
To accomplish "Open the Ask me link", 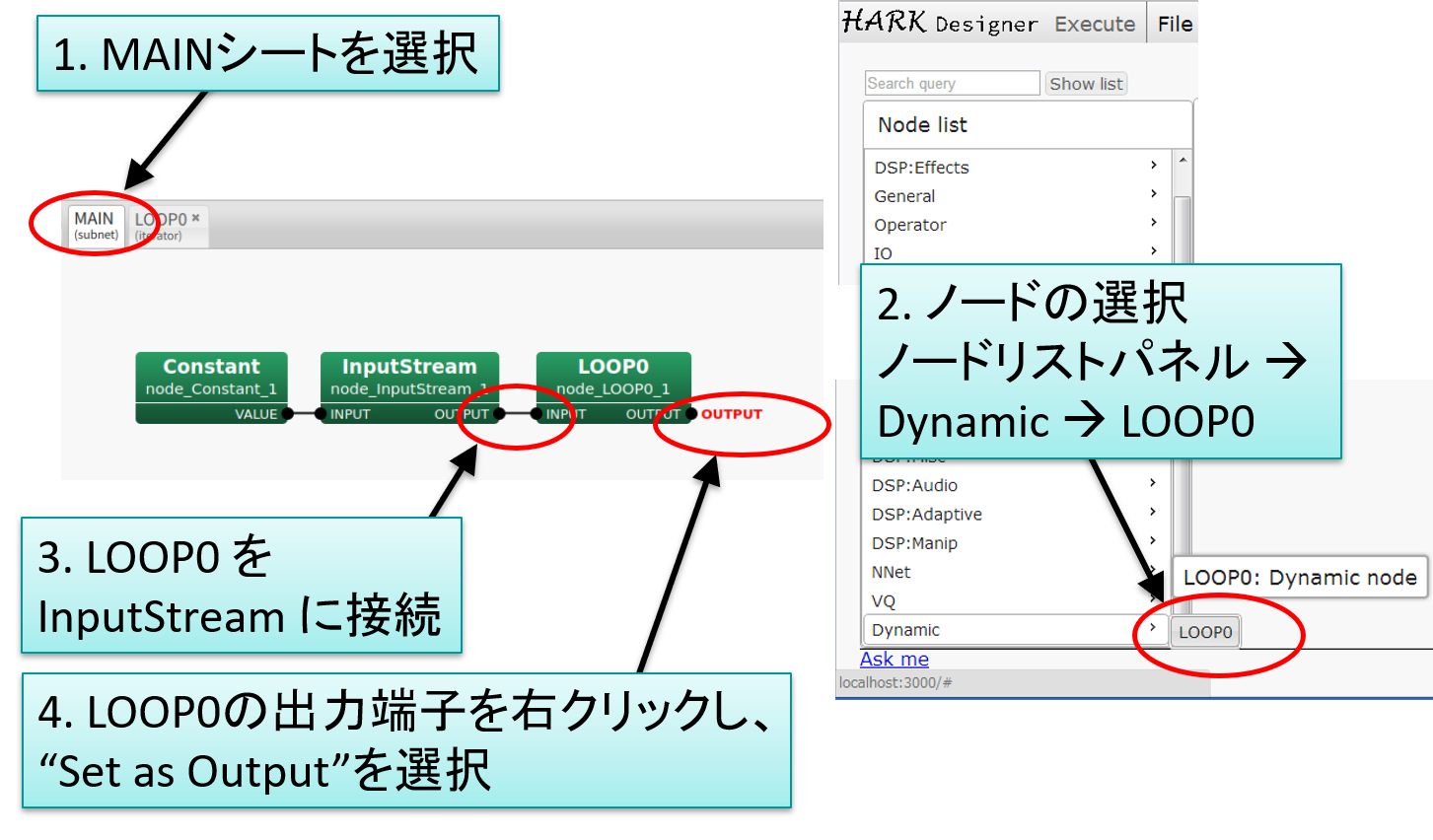I will coord(894,659).
